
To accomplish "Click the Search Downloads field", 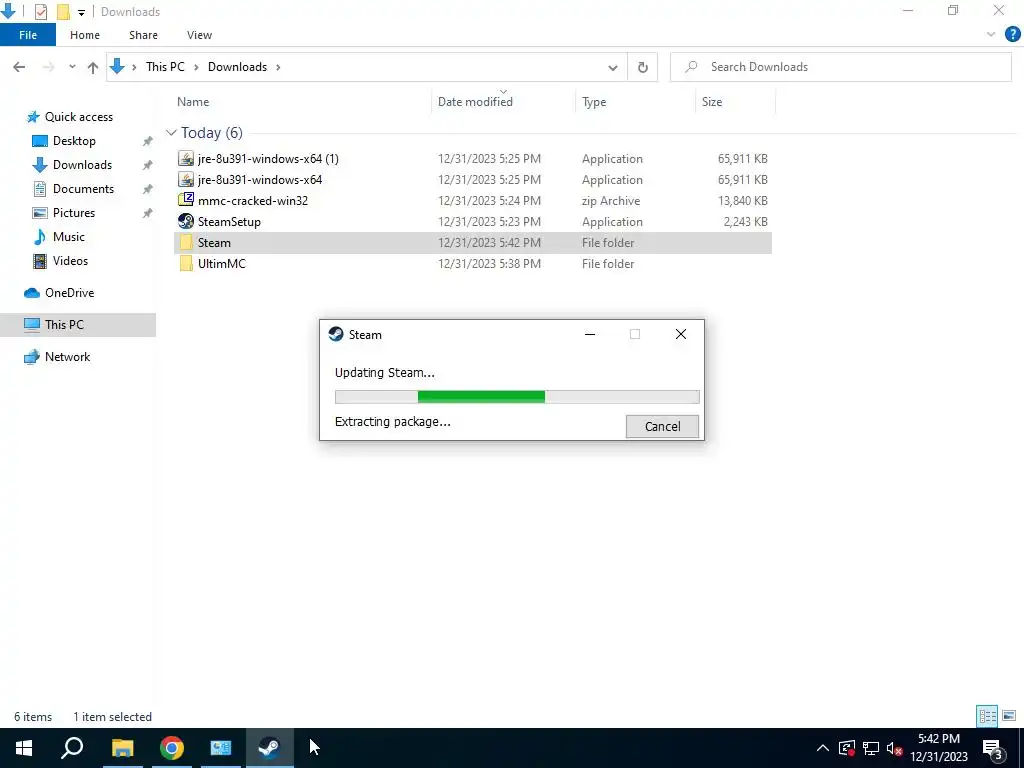I will point(840,67).
